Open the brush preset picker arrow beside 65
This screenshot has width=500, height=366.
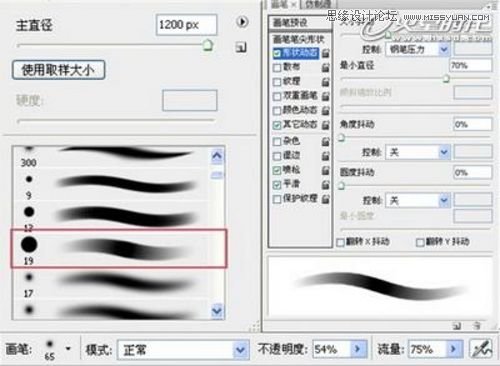coord(68,349)
